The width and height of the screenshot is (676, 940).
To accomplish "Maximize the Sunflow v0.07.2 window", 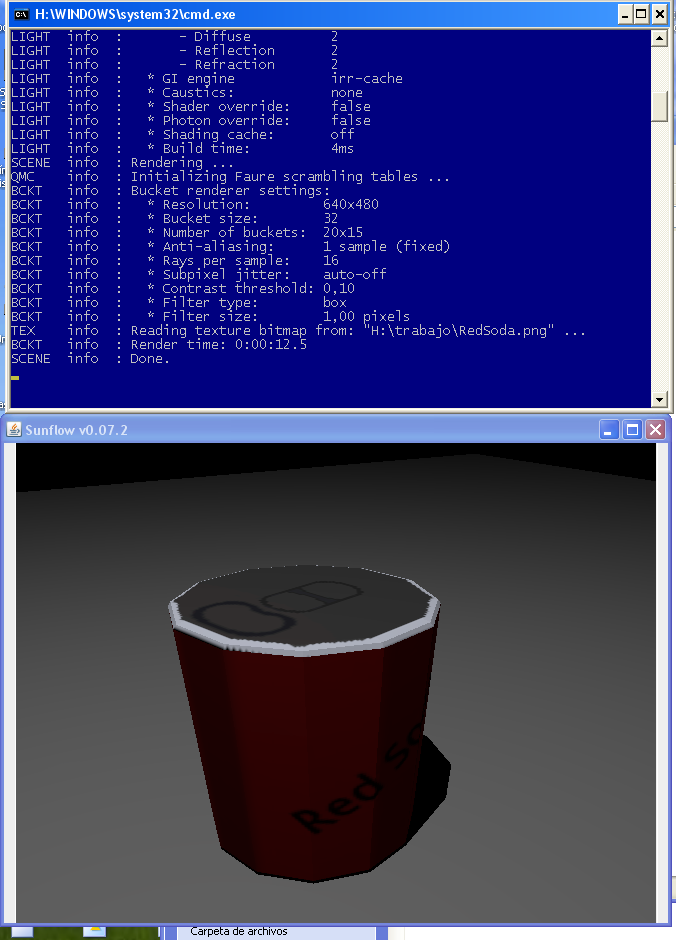I will click(632, 430).
